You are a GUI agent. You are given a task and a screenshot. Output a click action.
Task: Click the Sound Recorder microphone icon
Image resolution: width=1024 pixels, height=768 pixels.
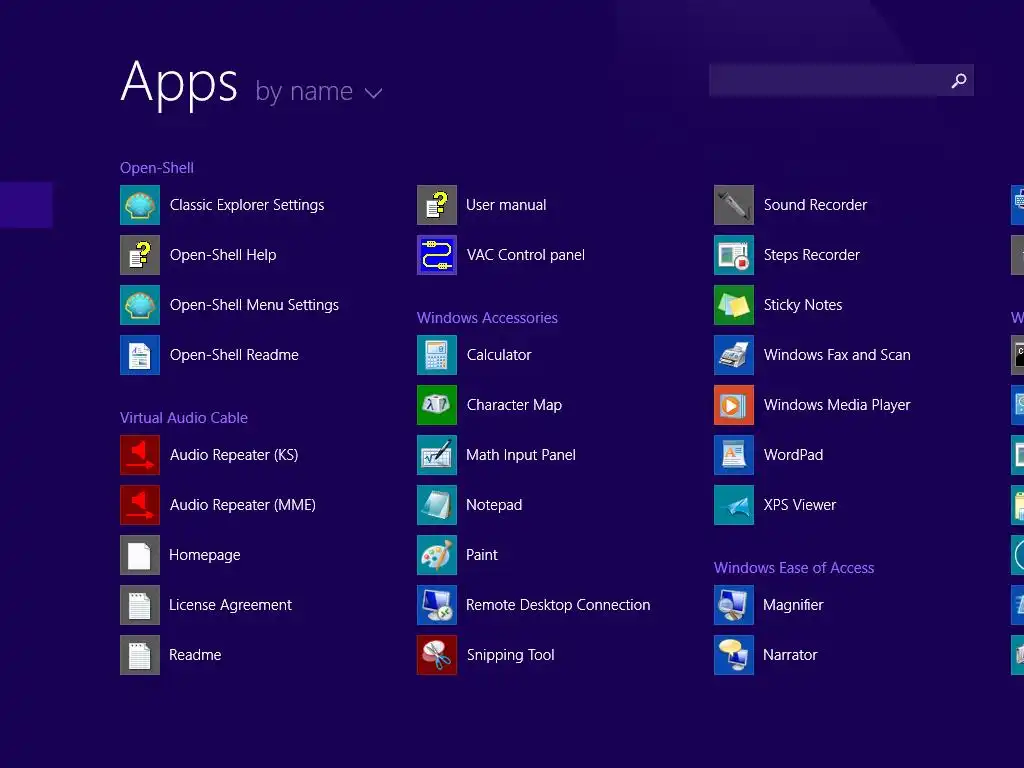point(734,205)
